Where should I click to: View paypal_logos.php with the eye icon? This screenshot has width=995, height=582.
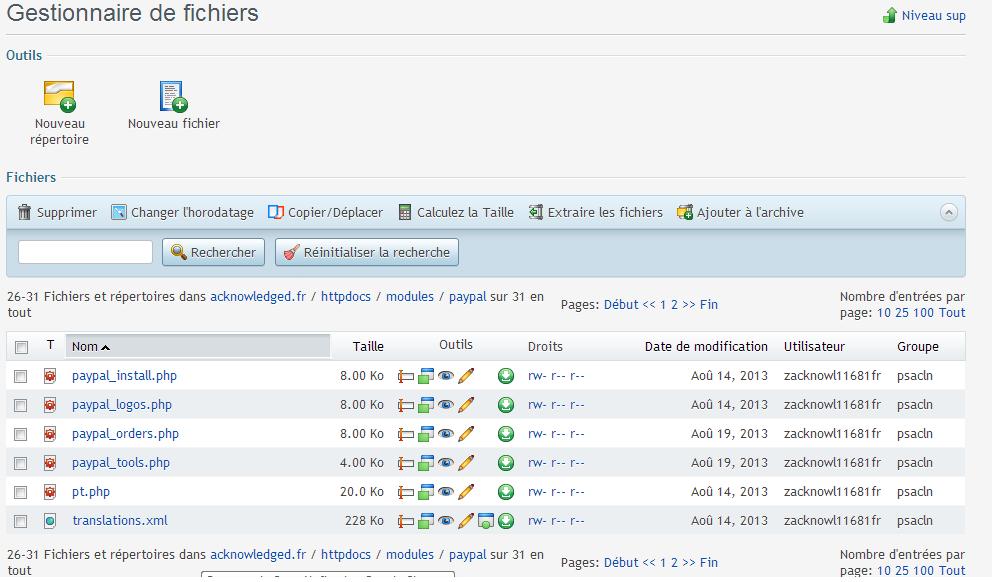point(446,405)
